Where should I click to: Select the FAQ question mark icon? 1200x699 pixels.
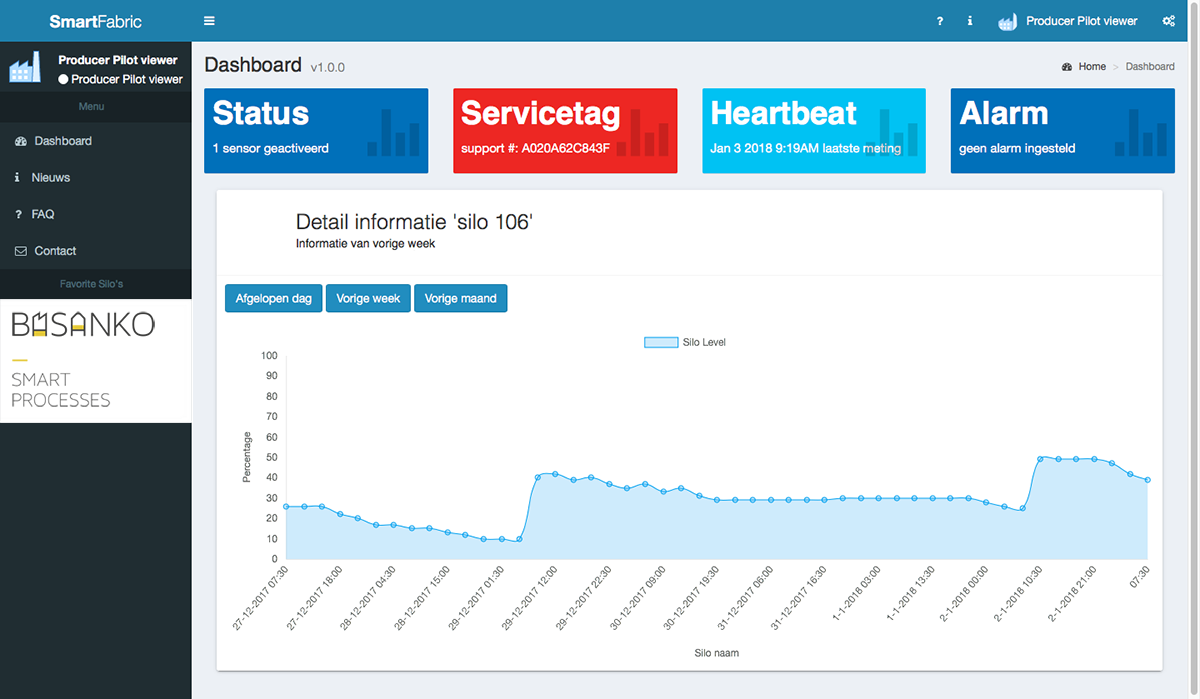[19, 214]
